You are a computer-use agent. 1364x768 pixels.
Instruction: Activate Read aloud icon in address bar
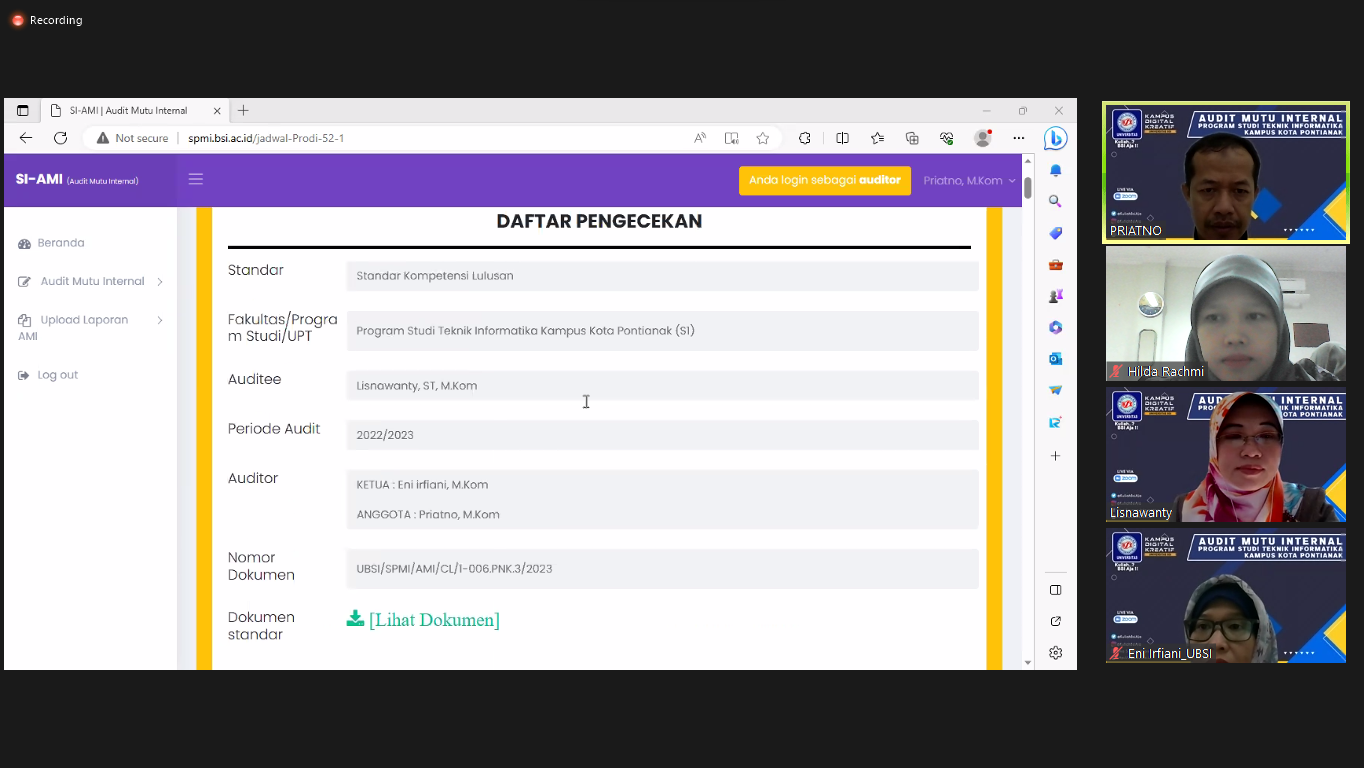(x=700, y=138)
